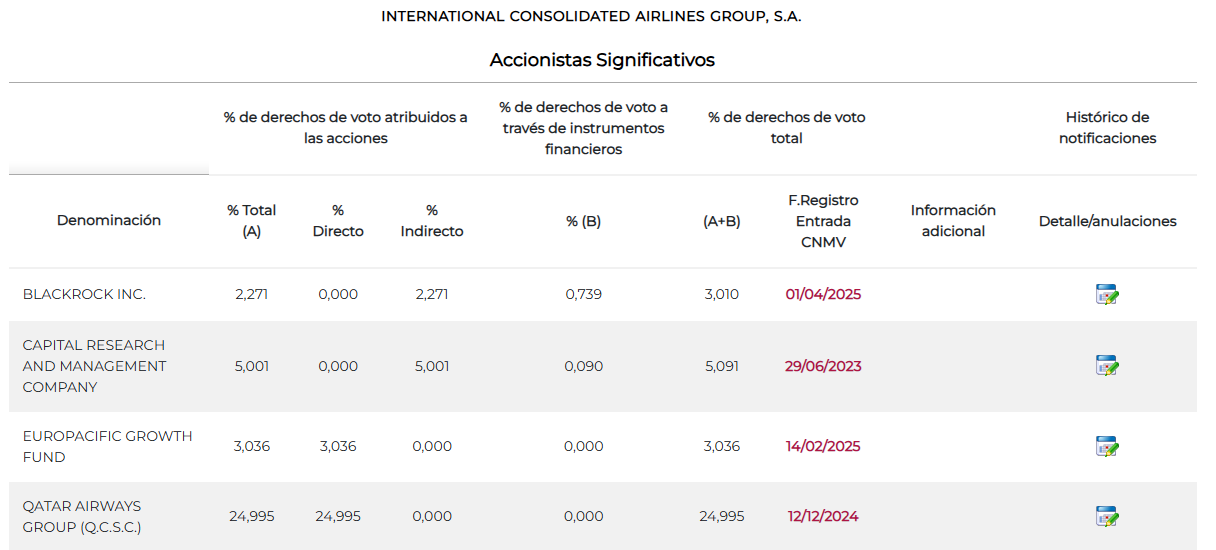Open the 29/06/2023 registration date link
This screenshot has width=1216, height=550.
(823, 366)
